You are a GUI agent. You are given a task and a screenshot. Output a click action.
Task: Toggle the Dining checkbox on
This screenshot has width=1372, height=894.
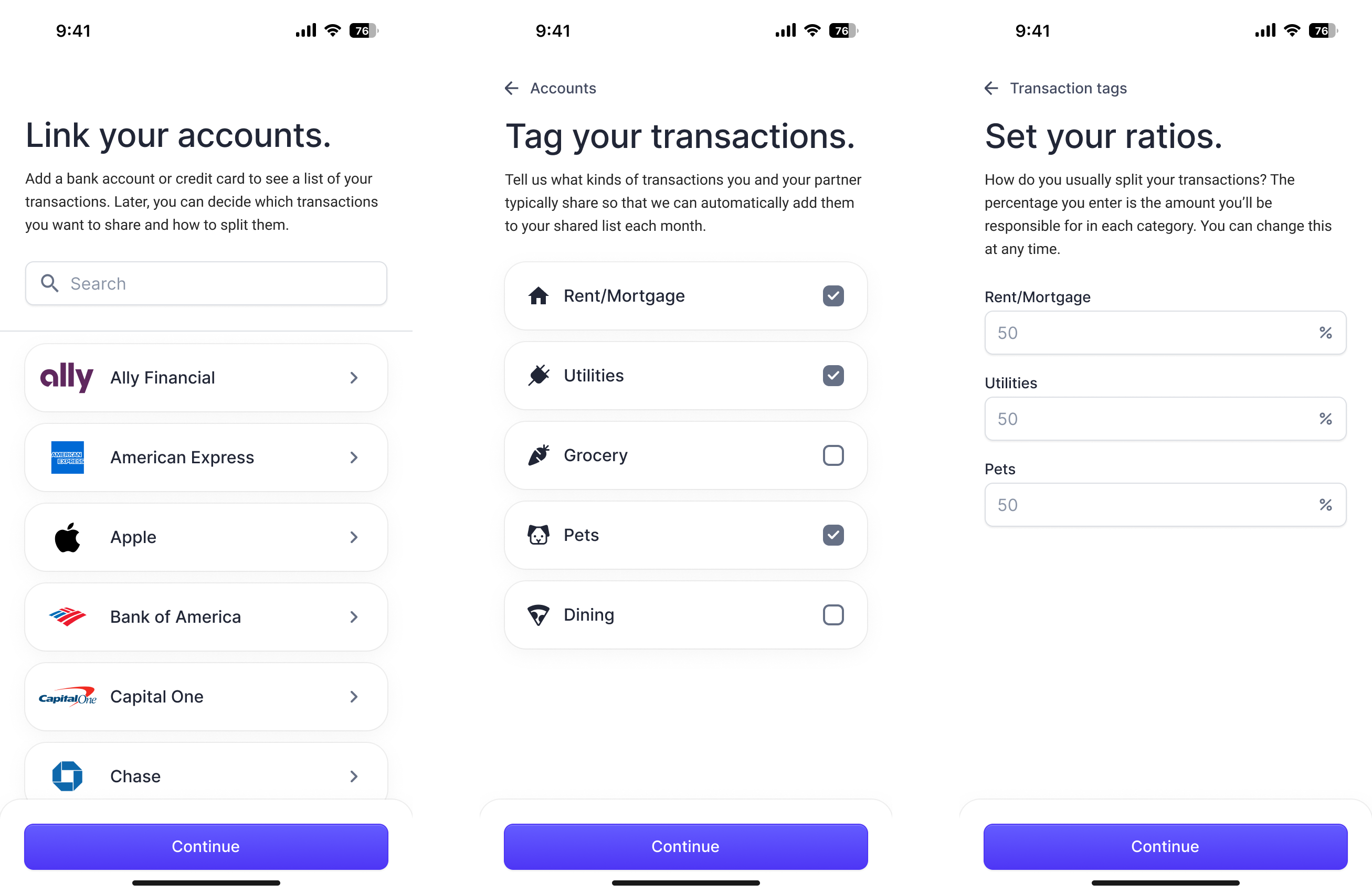point(833,614)
